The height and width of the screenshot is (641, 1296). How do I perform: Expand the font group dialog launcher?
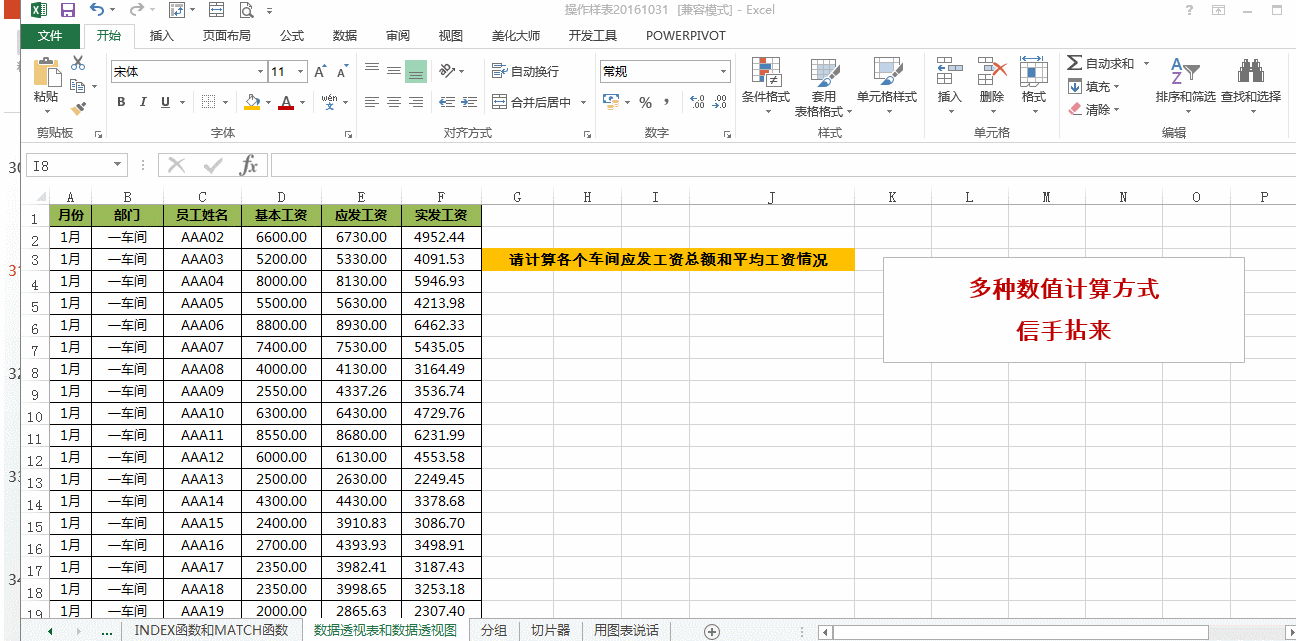[349, 133]
